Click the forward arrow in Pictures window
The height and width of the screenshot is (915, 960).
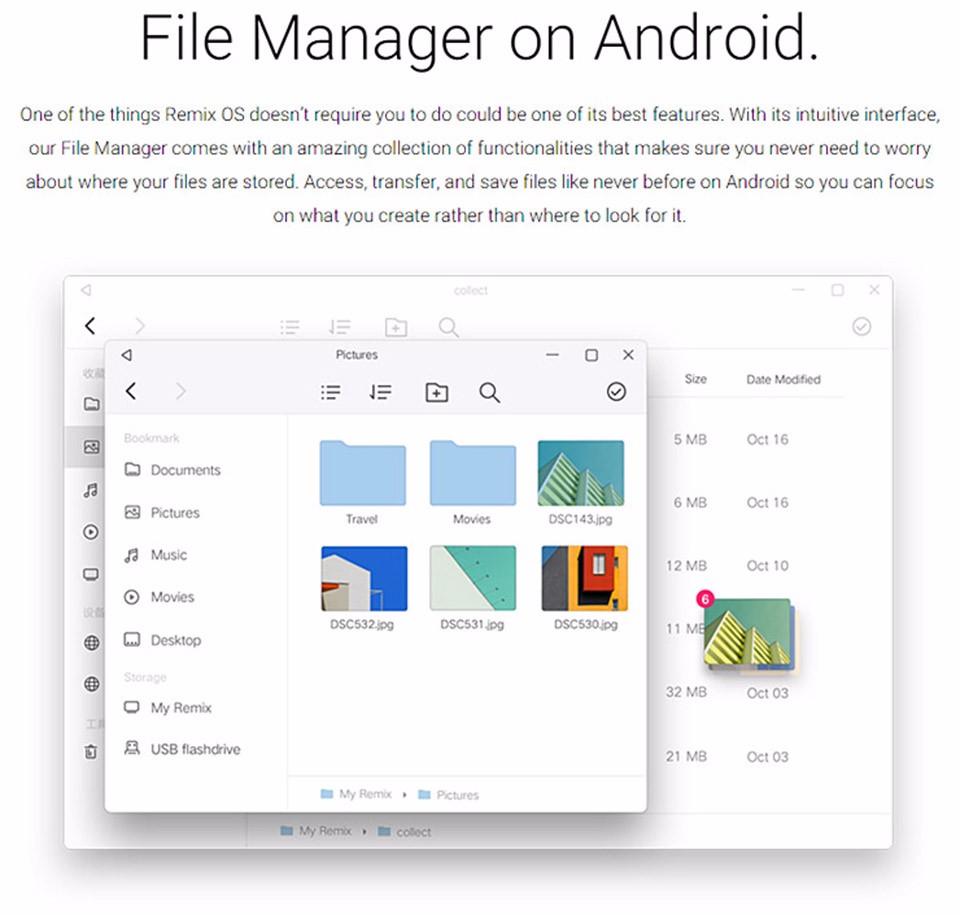pyautogui.click(x=181, y=392)
